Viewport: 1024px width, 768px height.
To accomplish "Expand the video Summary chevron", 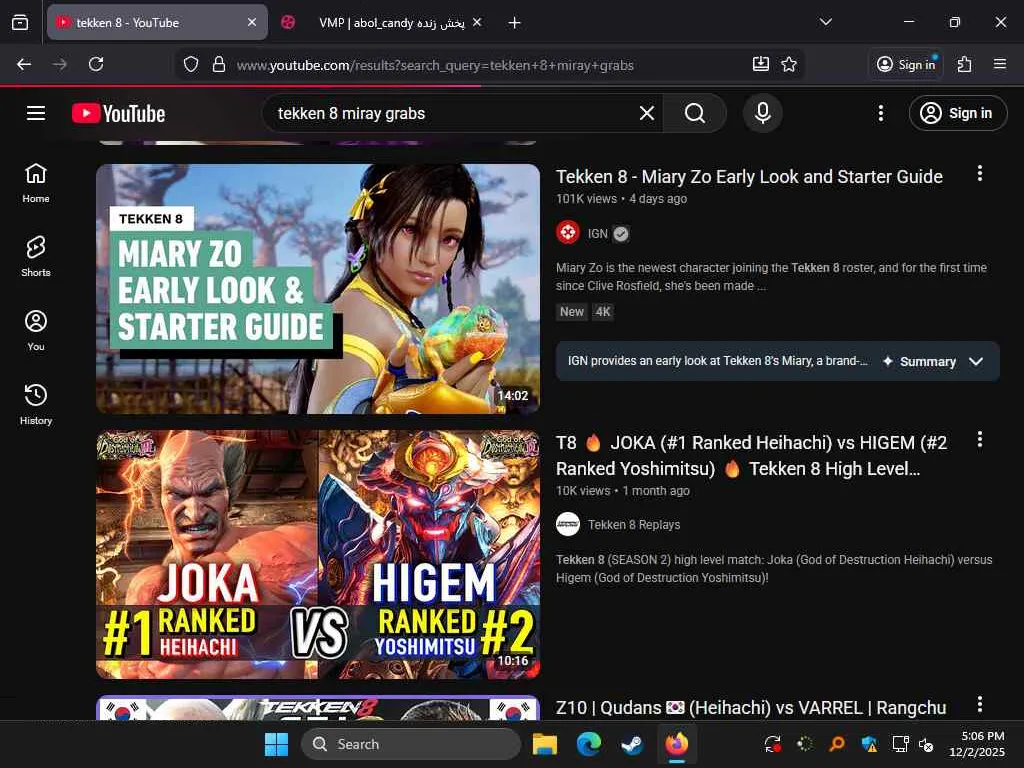I will [x=976, y=361].
